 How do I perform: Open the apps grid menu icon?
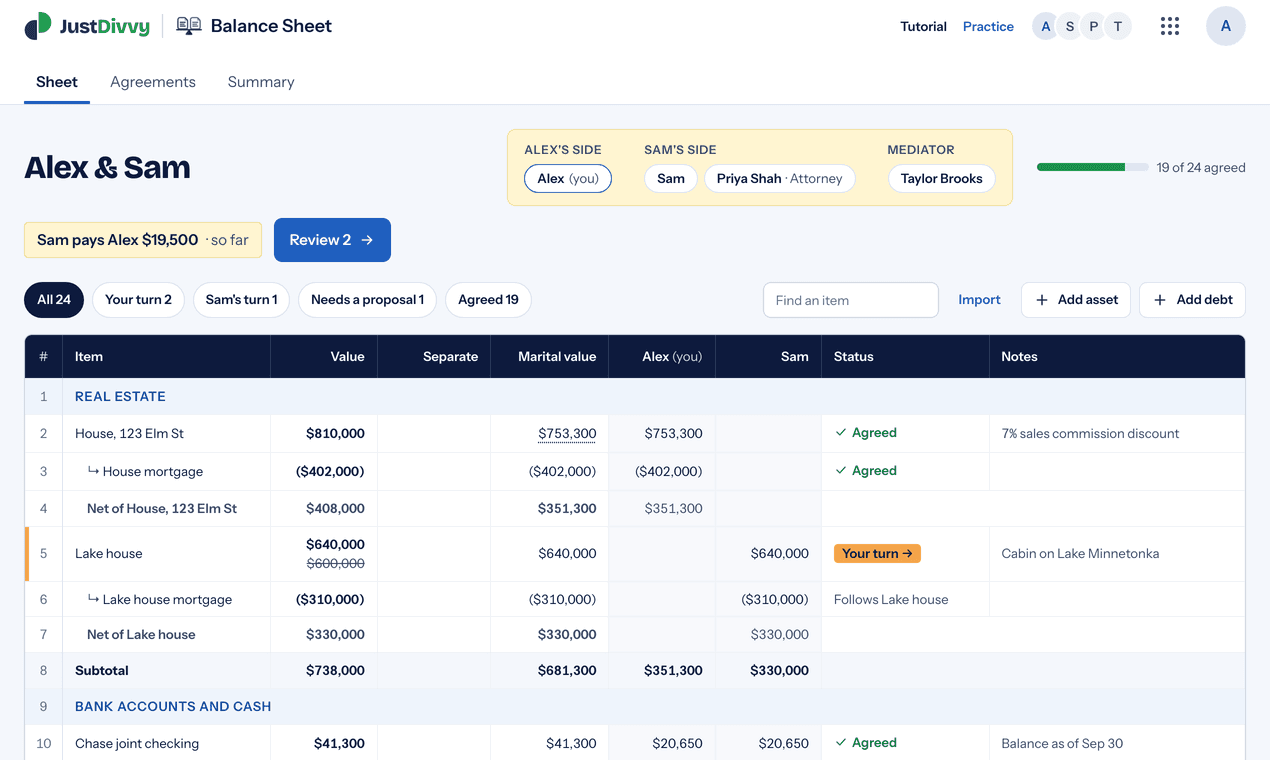tap(1170, 26)
